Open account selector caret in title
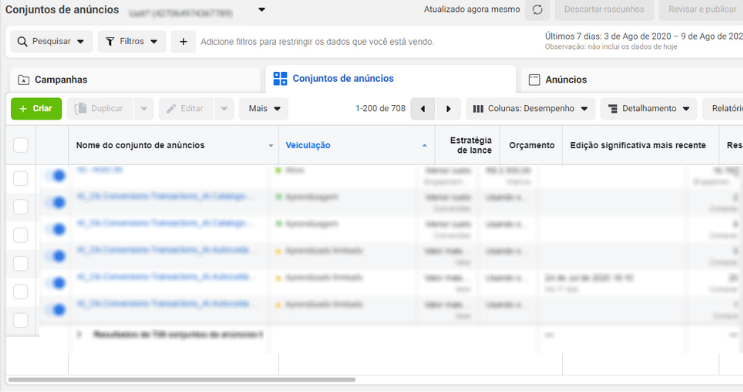Image resolution: width=743 pixels, height=392 pixels. point(262,9)
